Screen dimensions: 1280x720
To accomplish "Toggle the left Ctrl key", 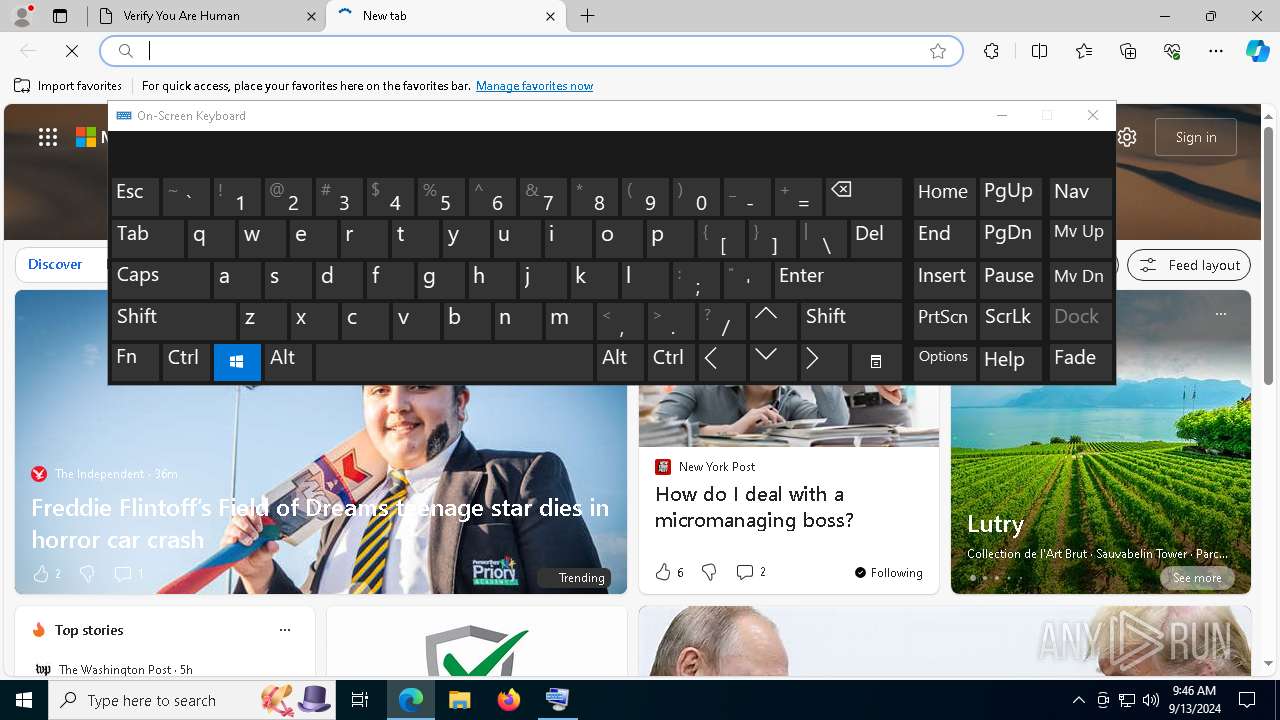I will click(x=186, y=362).
